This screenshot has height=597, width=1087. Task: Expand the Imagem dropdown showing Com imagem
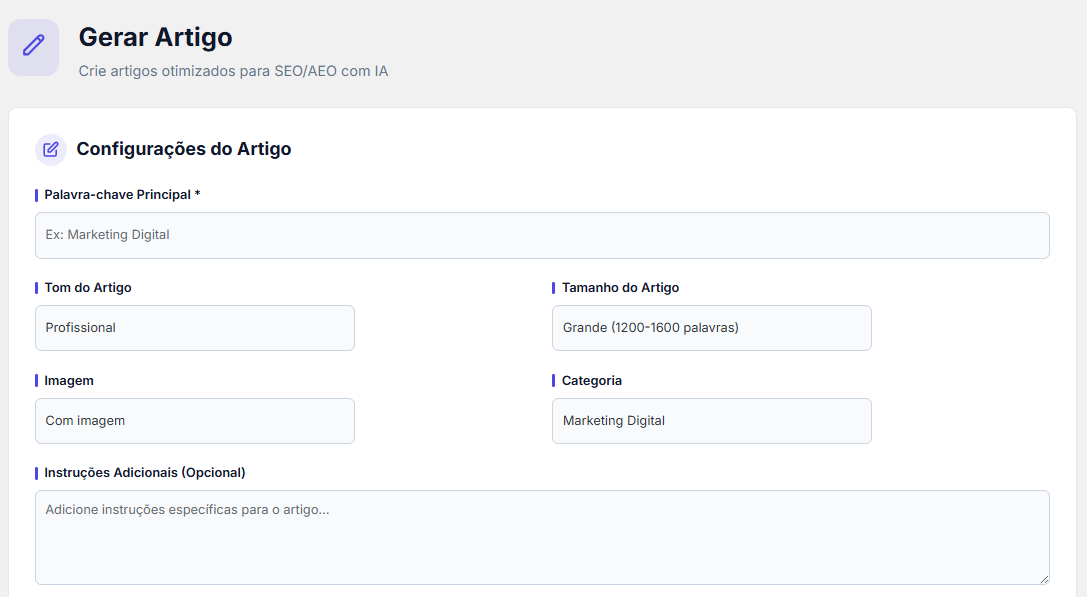195,421
